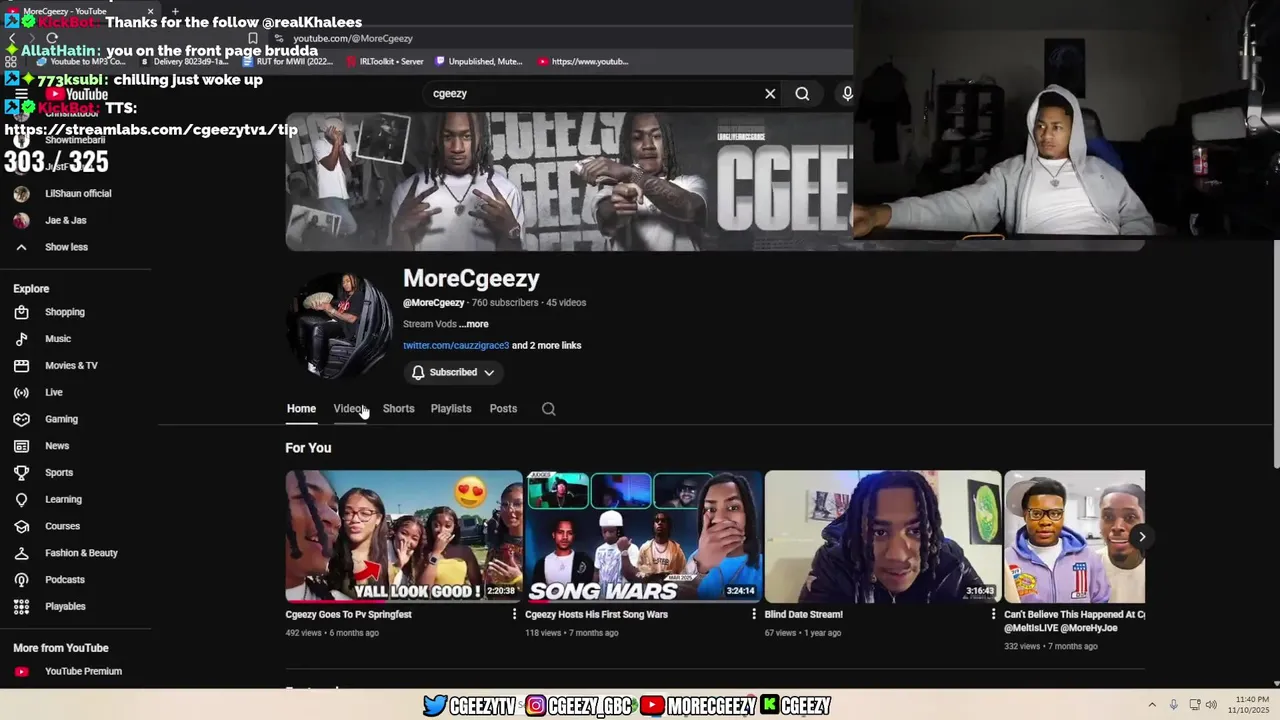Viewport: 1280px width, 720px height.
Task: Open the Learning lightbulb icon
Action: coord(22,499)
